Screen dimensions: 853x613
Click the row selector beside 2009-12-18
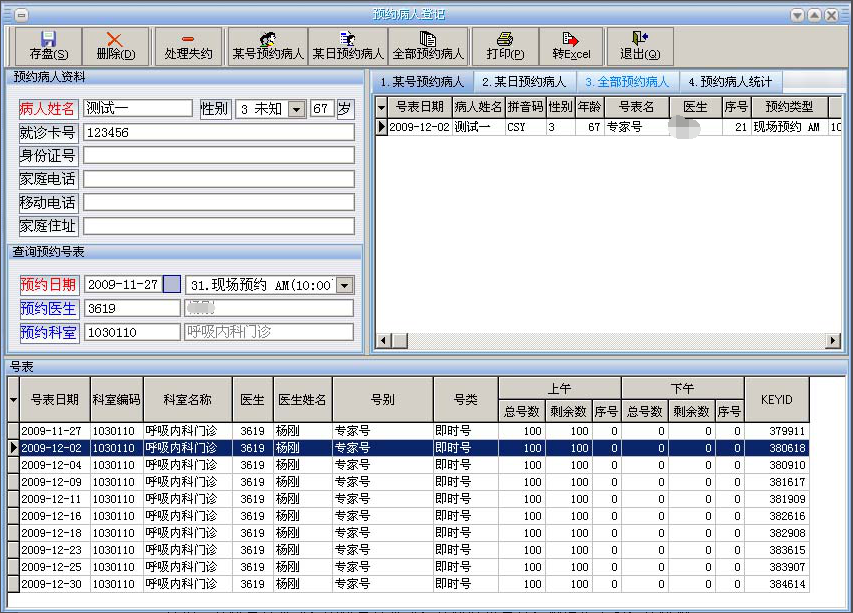14,533
